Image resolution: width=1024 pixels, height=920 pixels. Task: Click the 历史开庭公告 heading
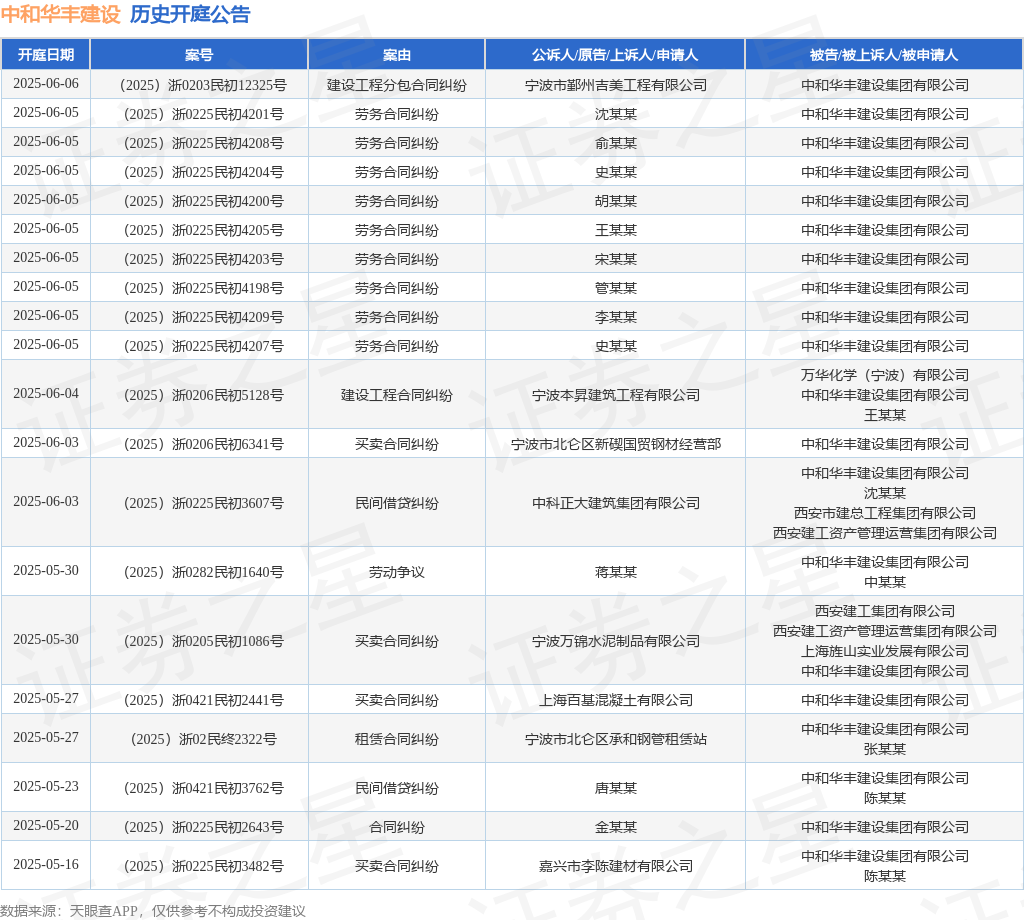point(190,14)
